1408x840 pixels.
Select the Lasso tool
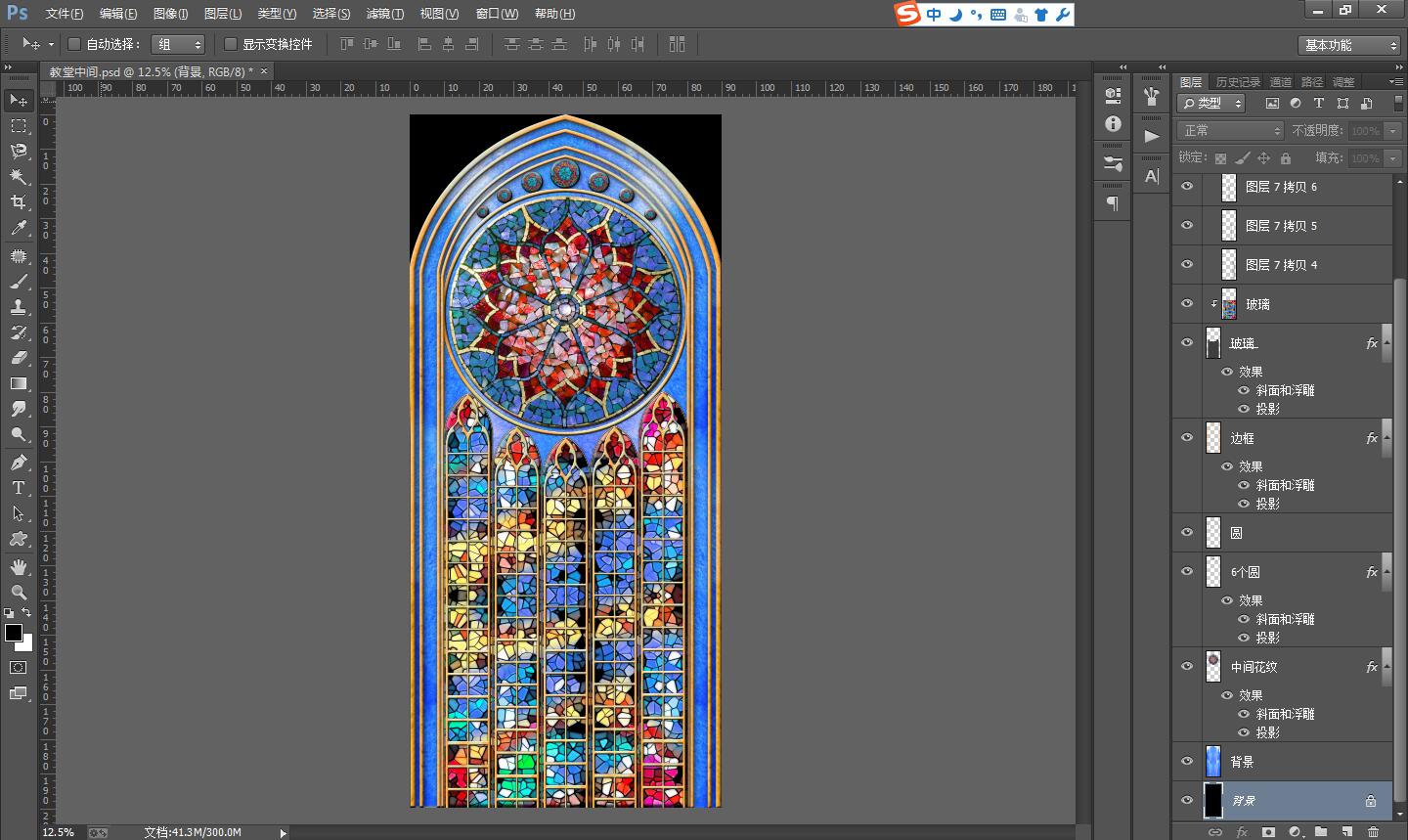pos(19,152)
